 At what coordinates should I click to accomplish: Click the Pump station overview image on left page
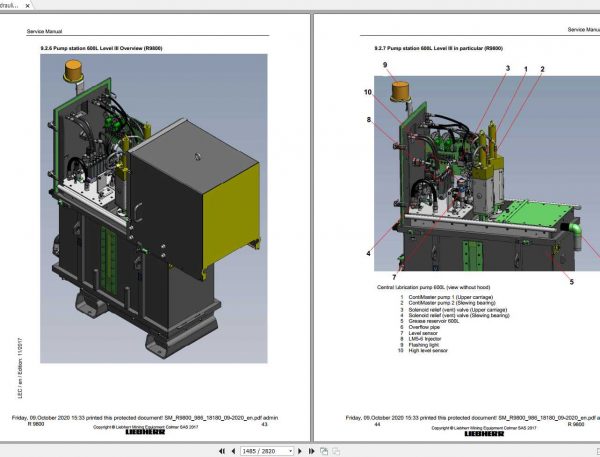click(x=154, y=209)
